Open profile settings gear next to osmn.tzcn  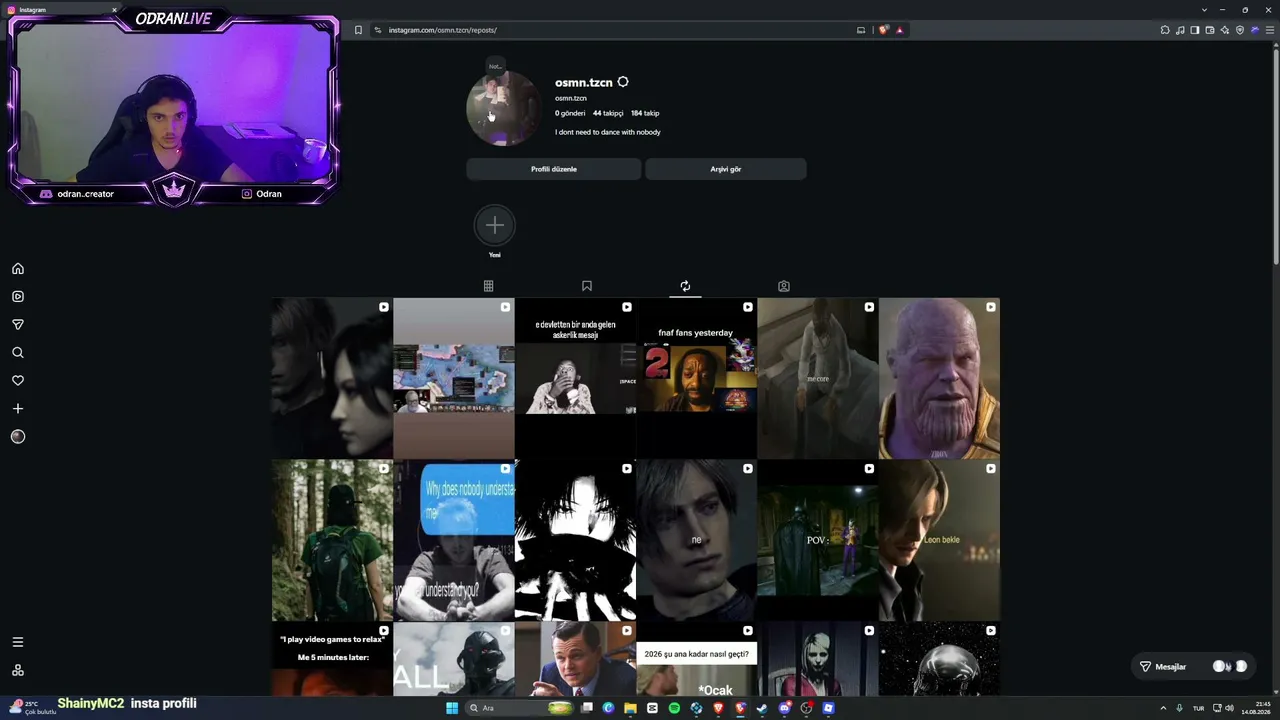click(x=623, y=82)
